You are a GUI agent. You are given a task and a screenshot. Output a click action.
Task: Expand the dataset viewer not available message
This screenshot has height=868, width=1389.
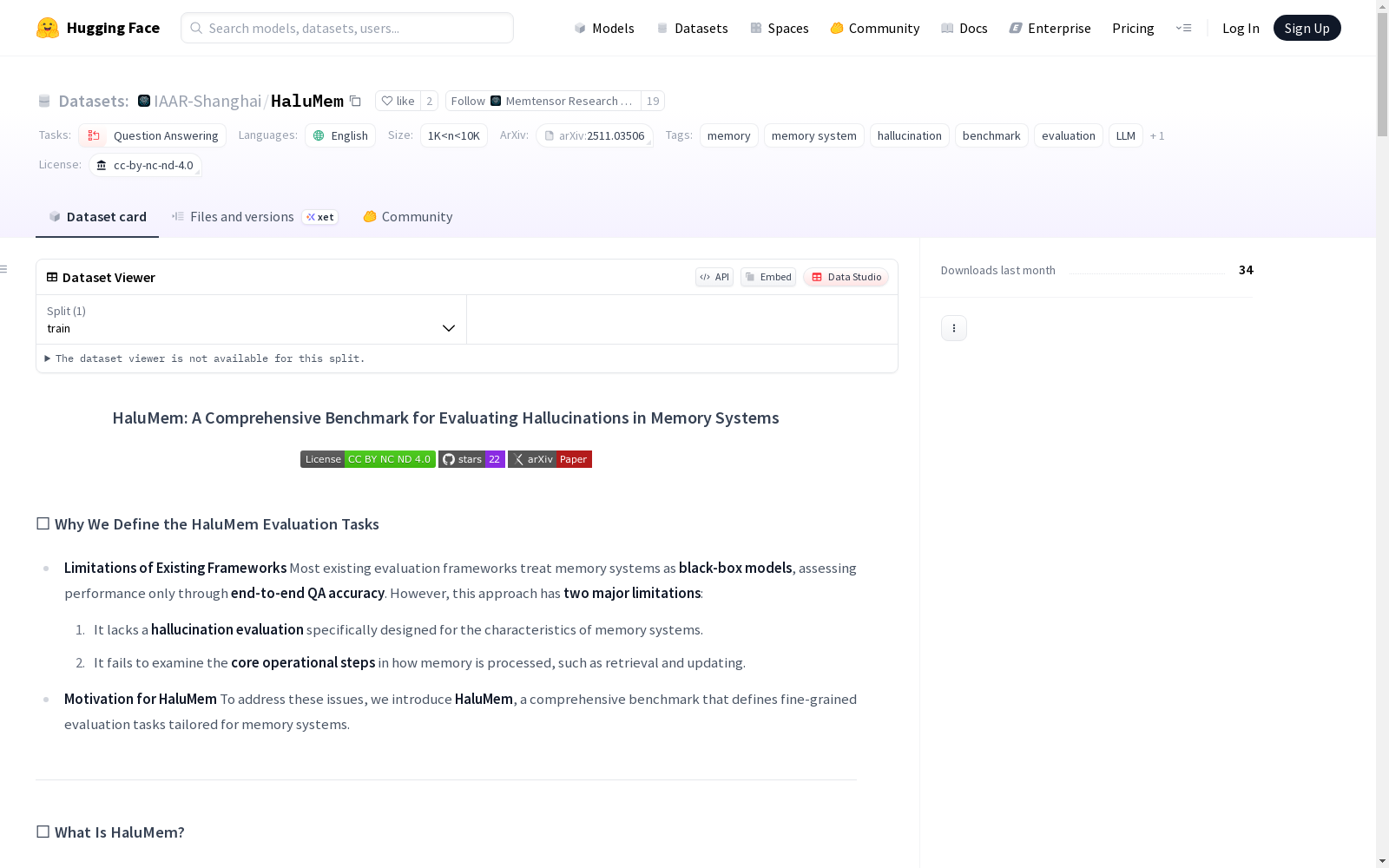205,358
